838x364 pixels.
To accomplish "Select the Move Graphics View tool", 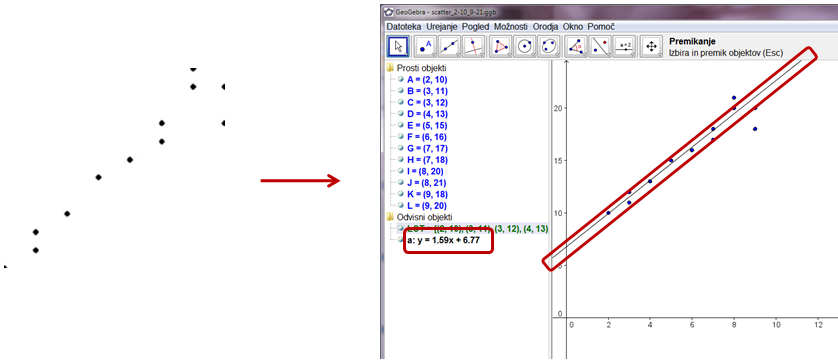I will (651, 47).
